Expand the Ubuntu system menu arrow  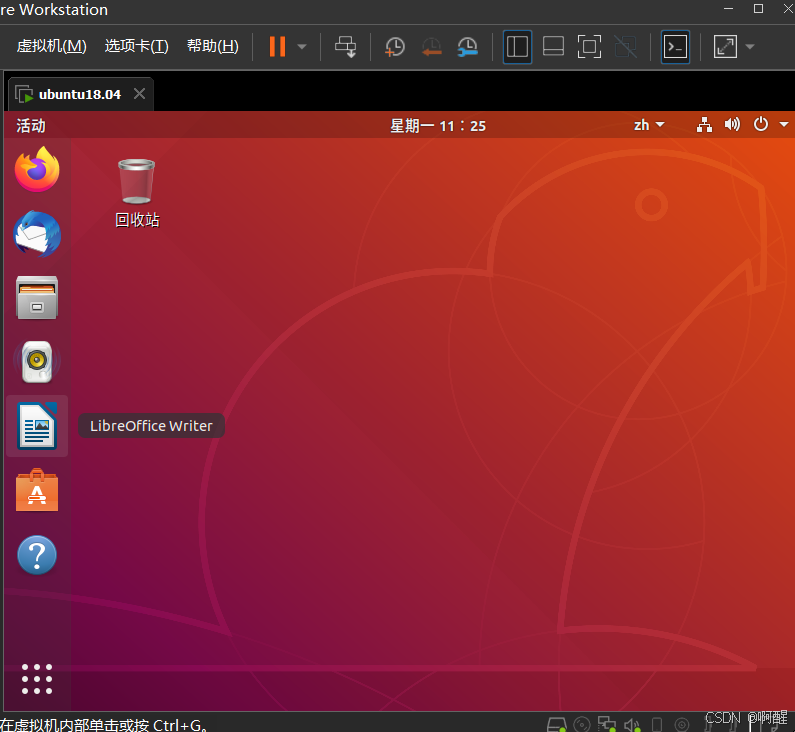(784, 125)
